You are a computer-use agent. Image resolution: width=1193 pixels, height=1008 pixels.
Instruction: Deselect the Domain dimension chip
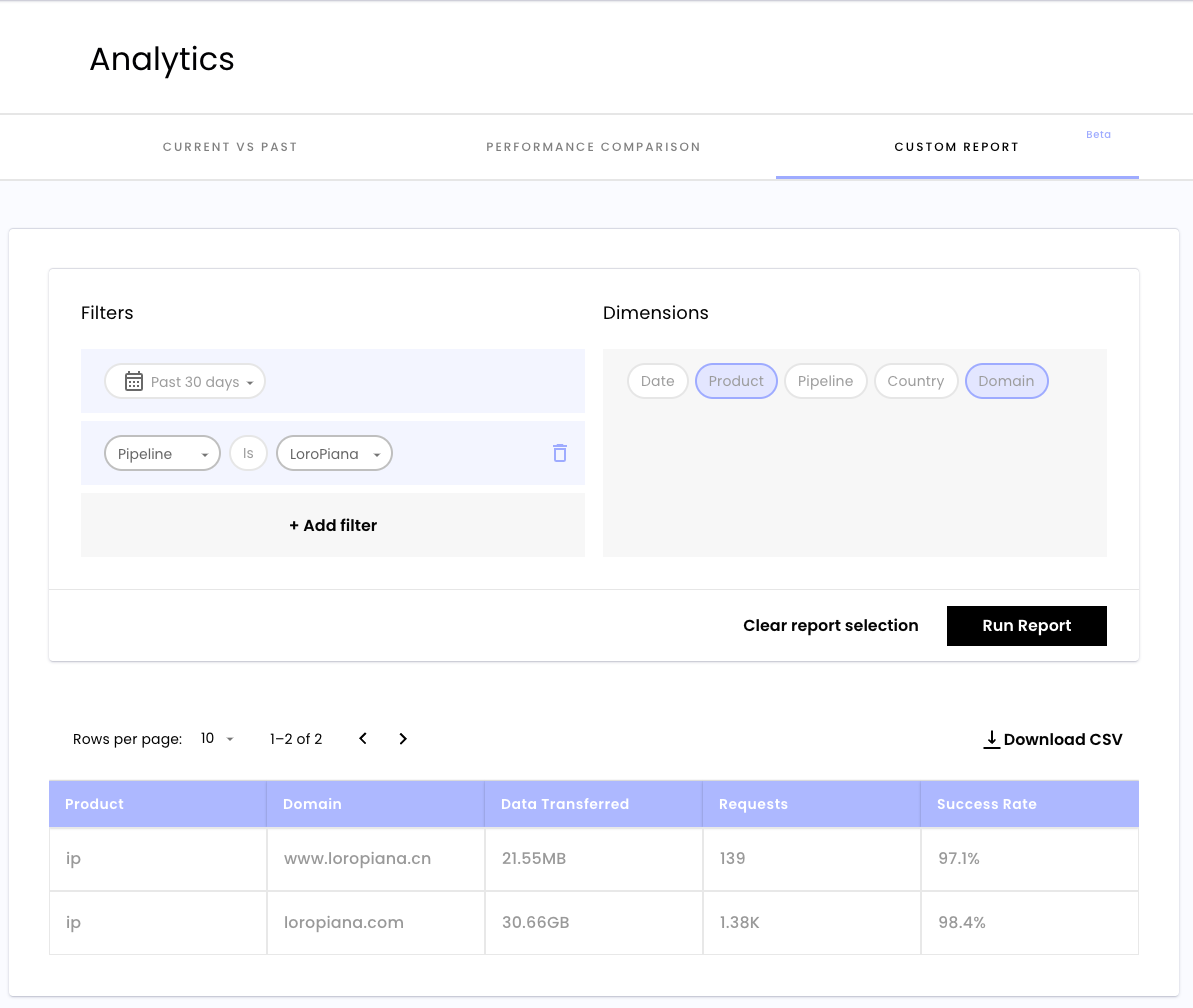[x=1007, y=381]
